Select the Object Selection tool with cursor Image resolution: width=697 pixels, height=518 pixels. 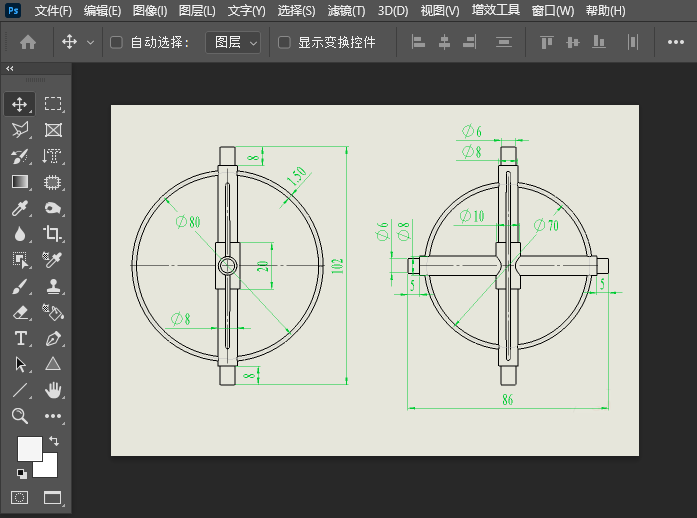pyautogui.click(x=20, y=260)
